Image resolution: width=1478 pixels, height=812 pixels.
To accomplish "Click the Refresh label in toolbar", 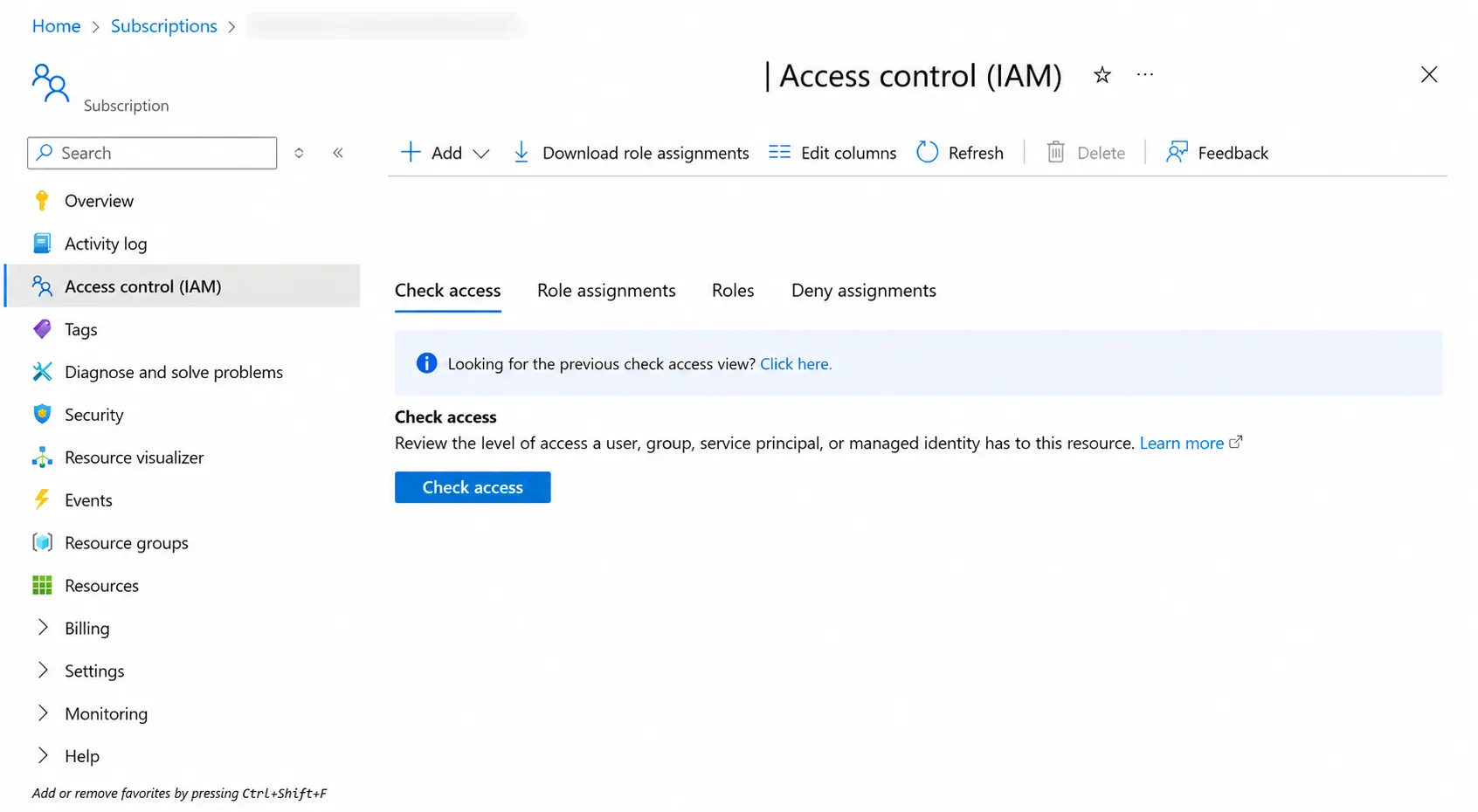I will click(x=976, y=153).
